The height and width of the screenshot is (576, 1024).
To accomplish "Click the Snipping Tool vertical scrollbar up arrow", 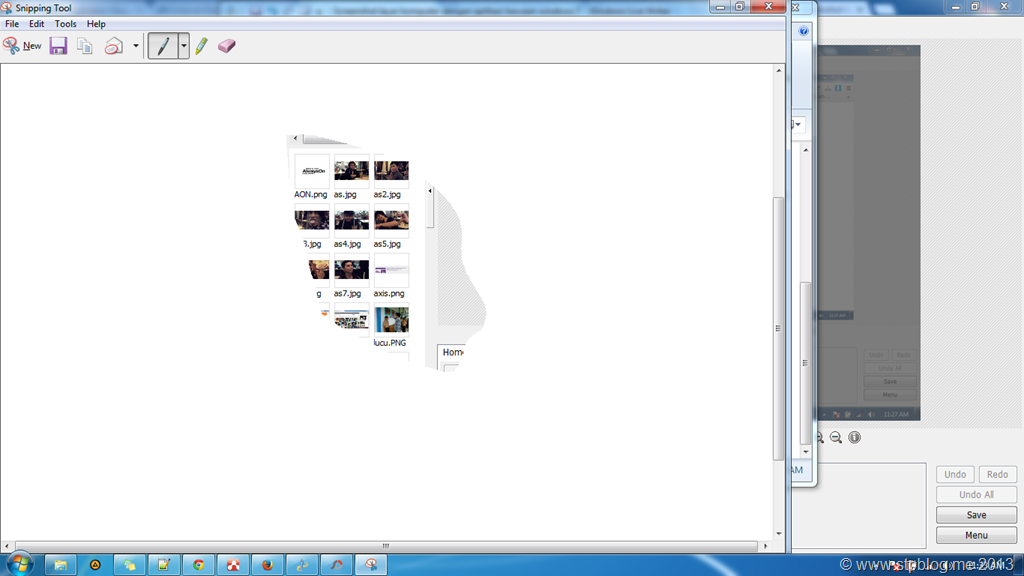I will (x=778, y=71).
